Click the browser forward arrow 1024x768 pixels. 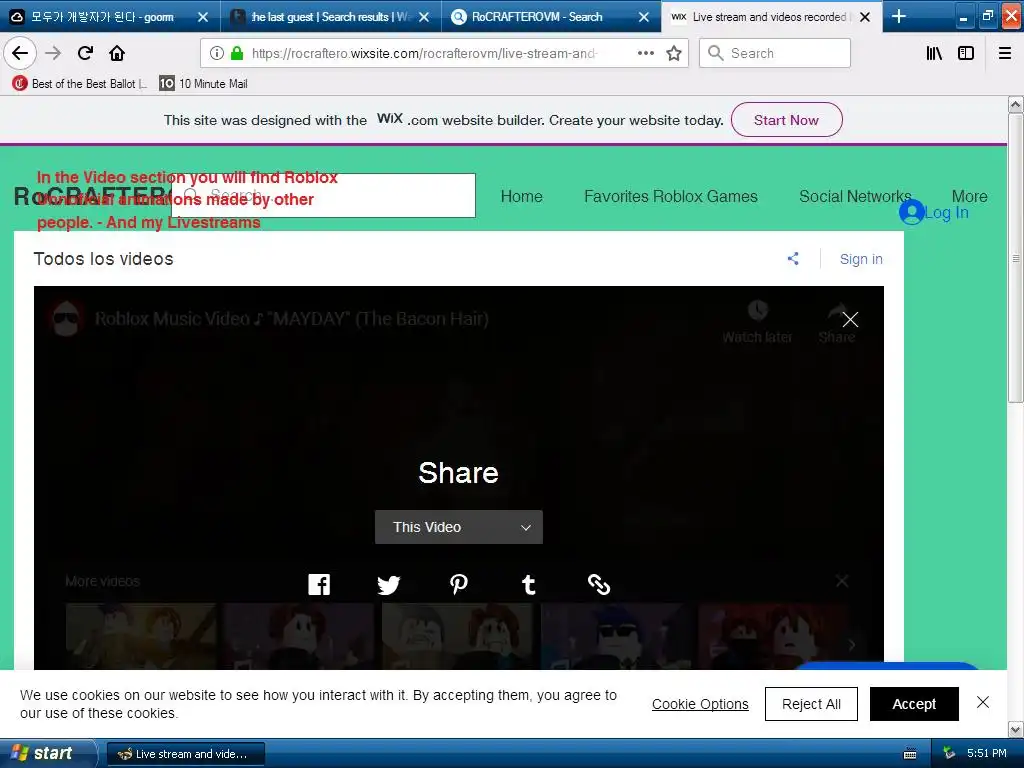click(x=53, y=53)
